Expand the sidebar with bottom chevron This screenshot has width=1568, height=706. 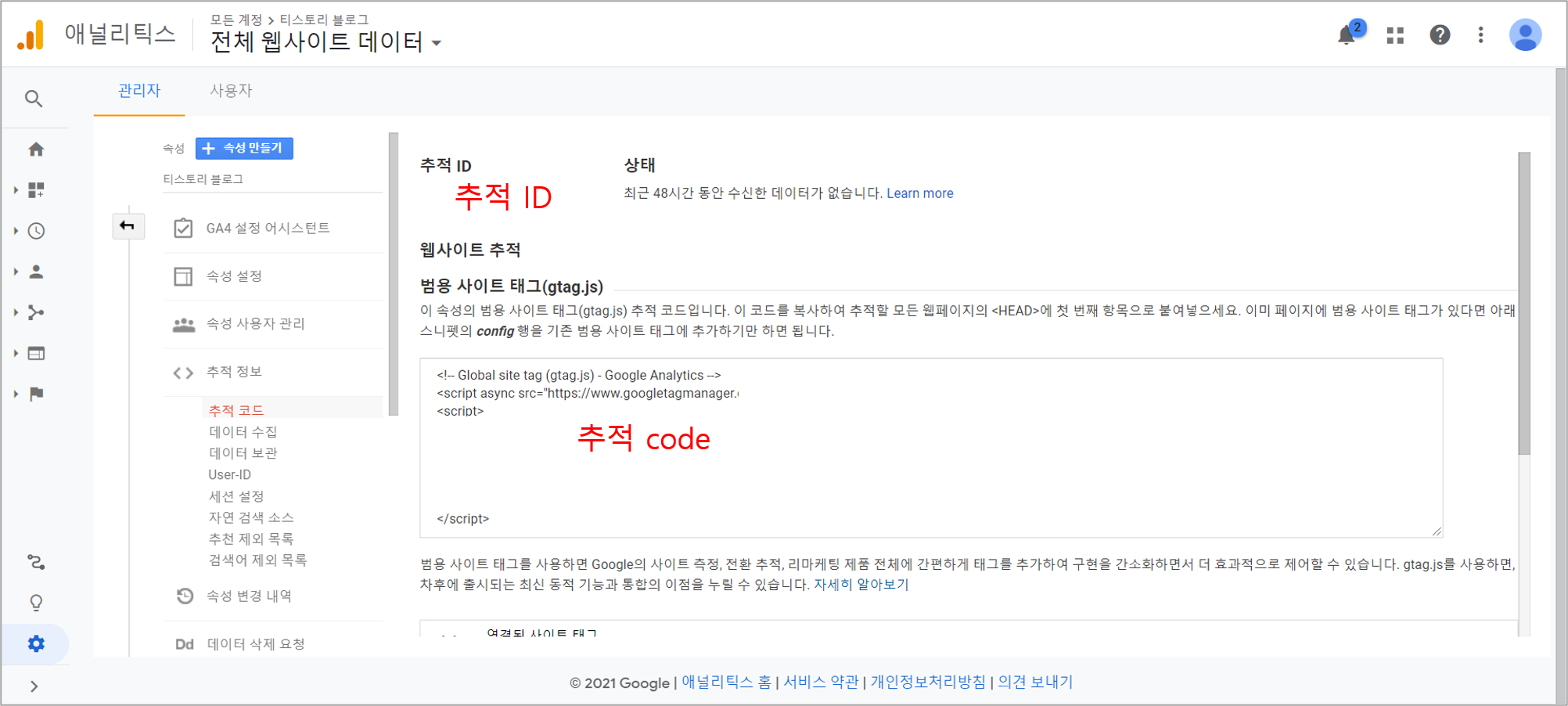[x=34, y=686]
